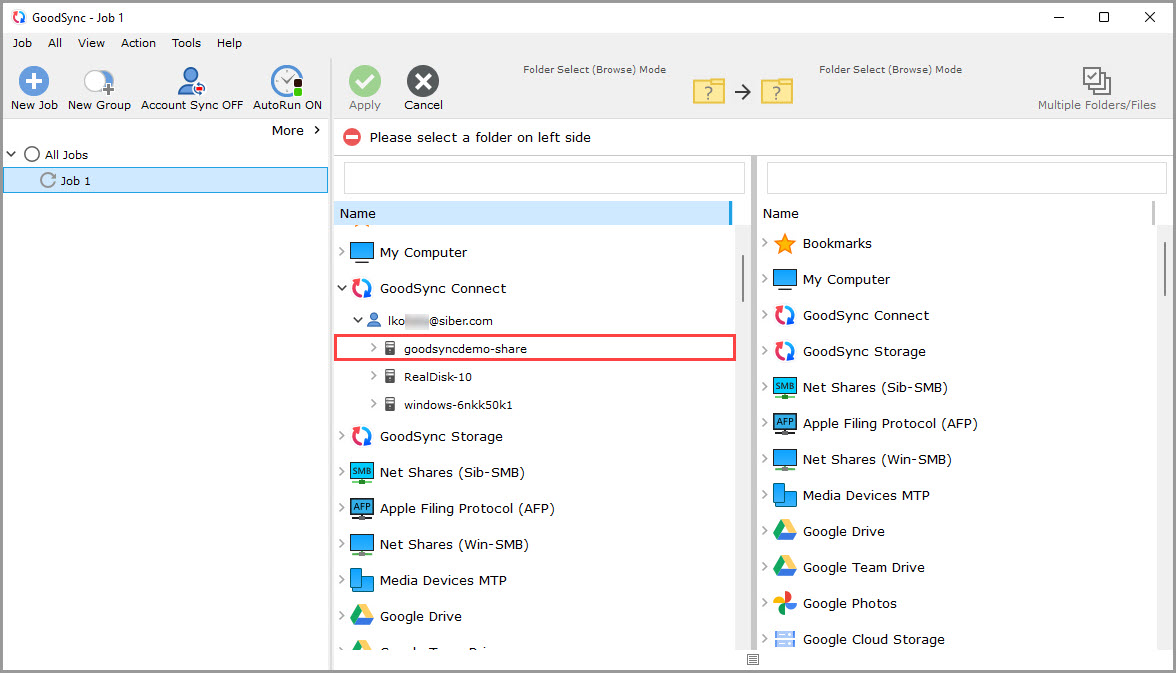
Task: Click left pane Name column header
Action: click(x=532, y=213)
